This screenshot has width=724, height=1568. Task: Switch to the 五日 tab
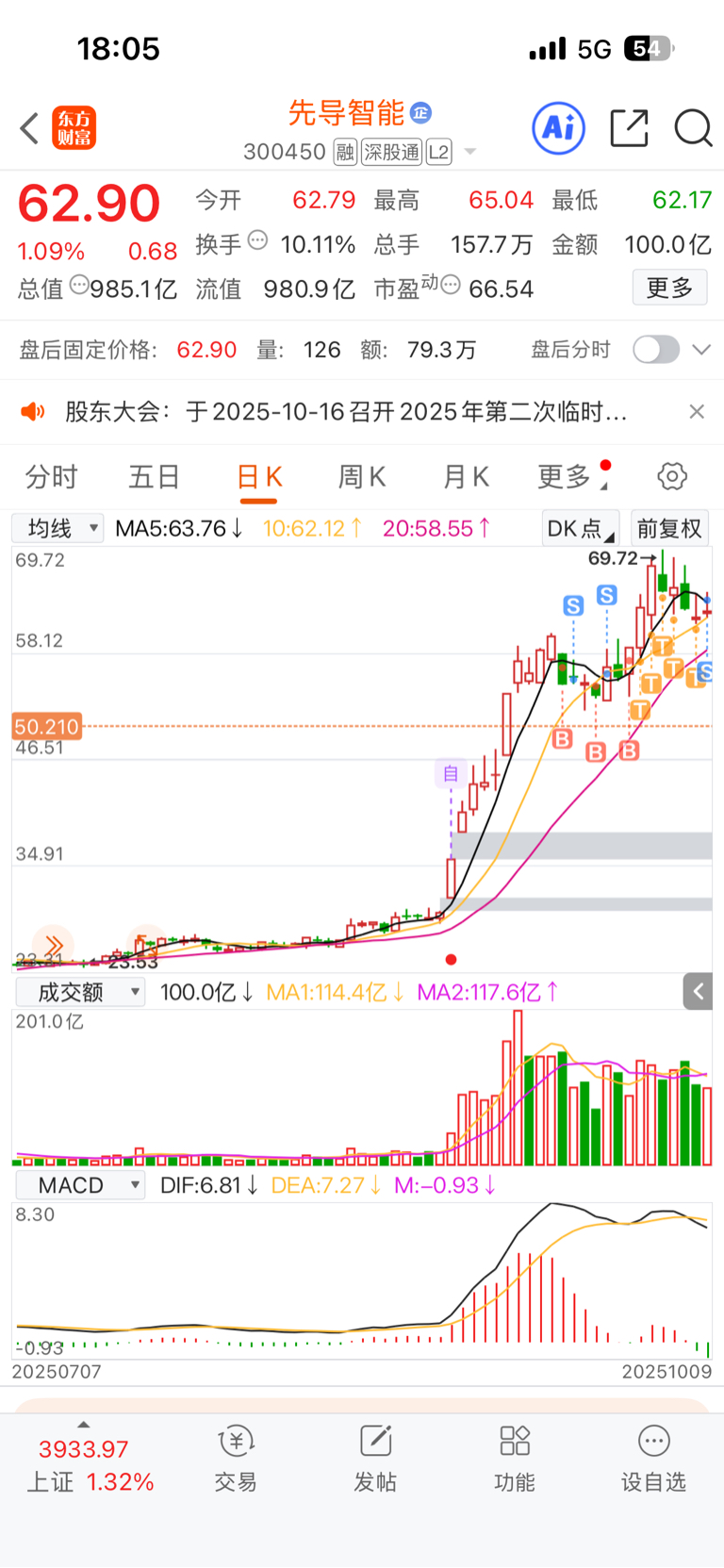[x=155, y=476]
